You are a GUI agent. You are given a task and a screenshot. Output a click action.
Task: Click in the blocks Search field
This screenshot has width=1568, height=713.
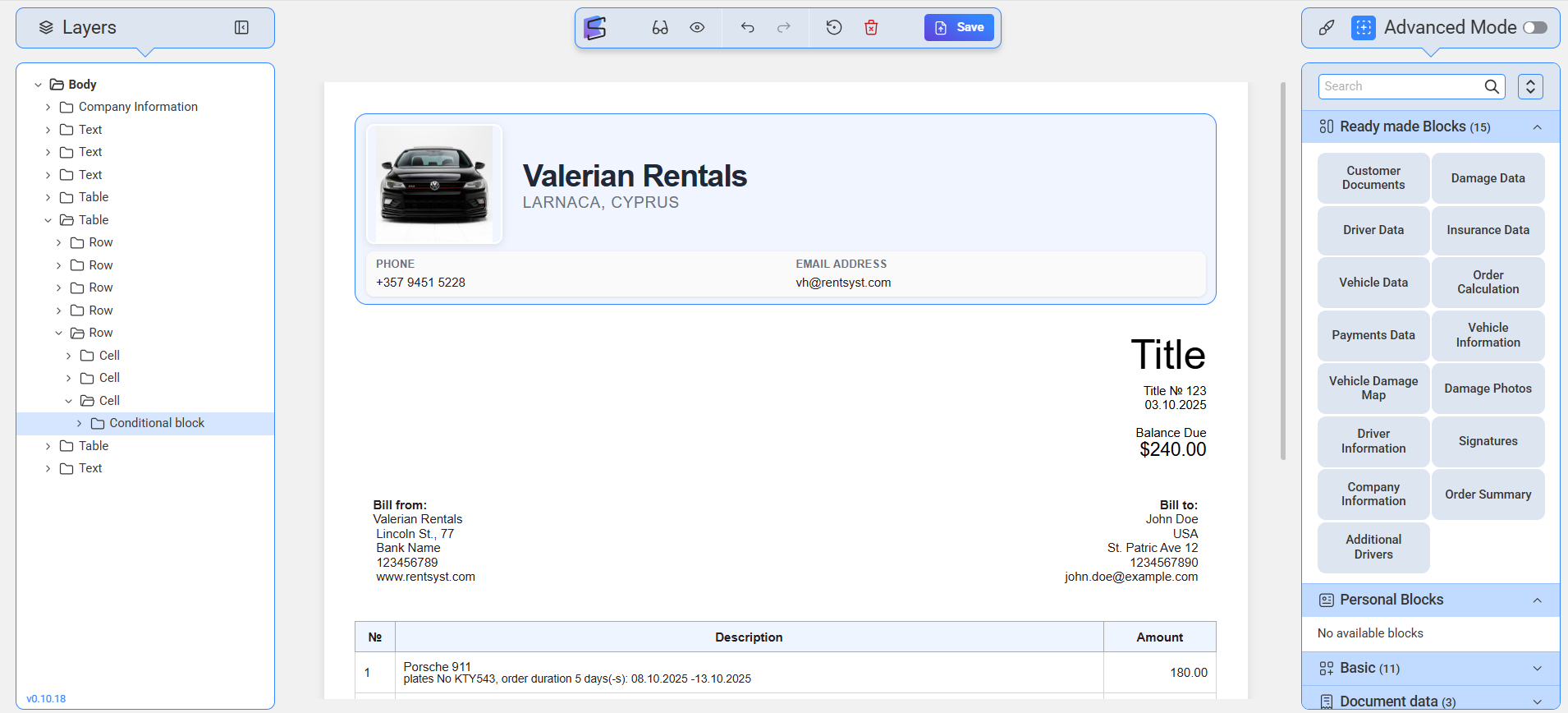[1401, 86]
